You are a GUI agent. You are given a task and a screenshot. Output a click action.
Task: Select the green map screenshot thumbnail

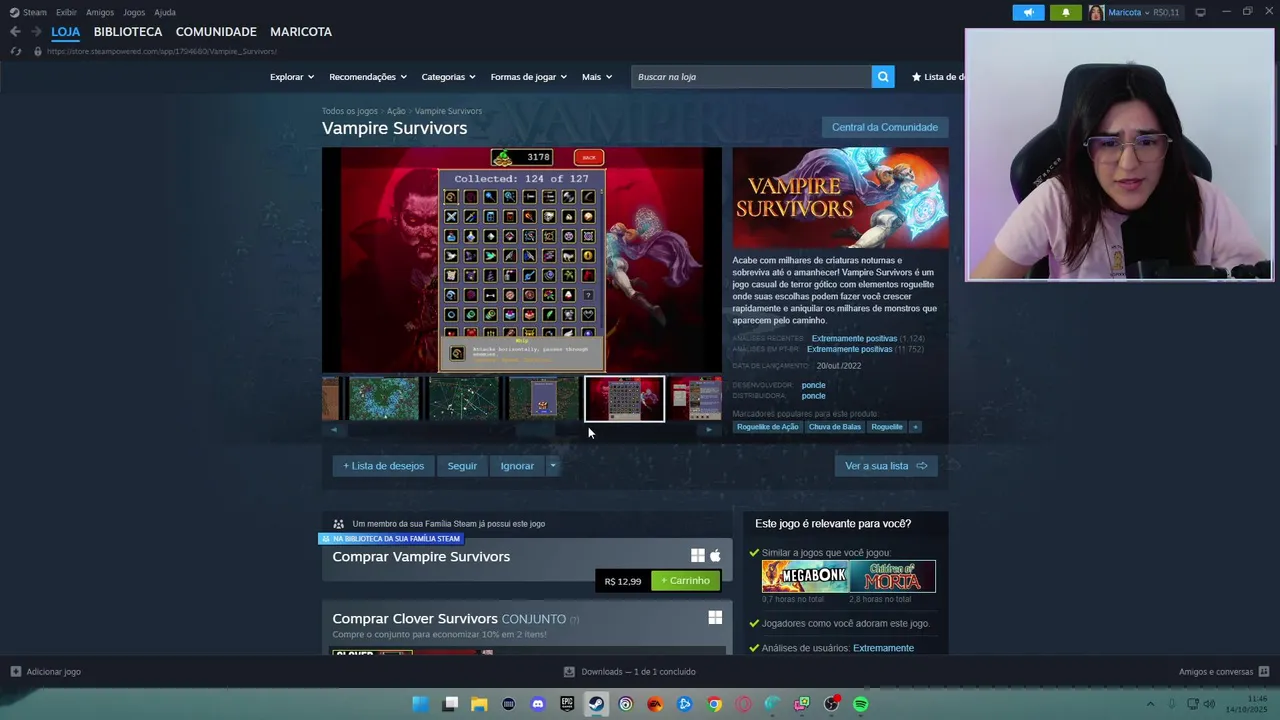click(384, 399)
